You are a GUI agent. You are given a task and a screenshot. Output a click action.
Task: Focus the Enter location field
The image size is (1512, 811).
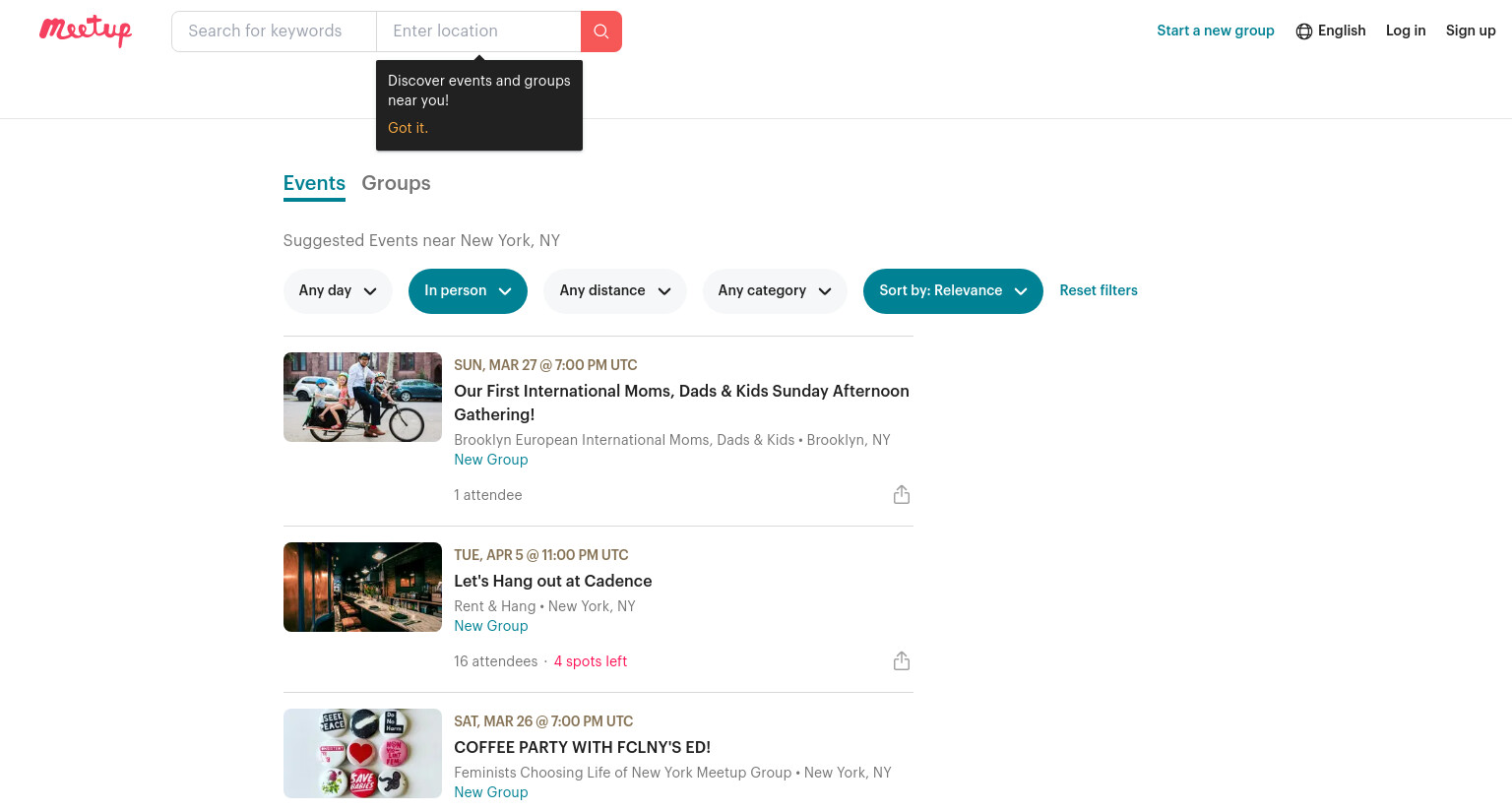tap(478, 31)
